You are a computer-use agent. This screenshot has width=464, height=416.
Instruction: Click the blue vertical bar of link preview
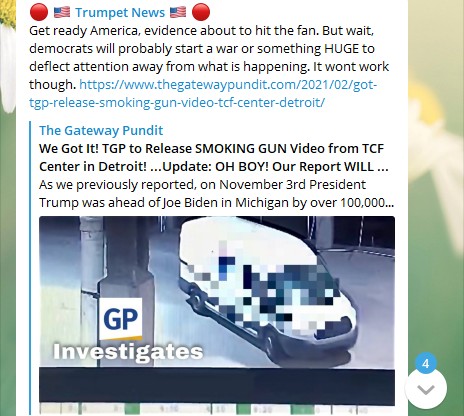(x=30, y=267)
